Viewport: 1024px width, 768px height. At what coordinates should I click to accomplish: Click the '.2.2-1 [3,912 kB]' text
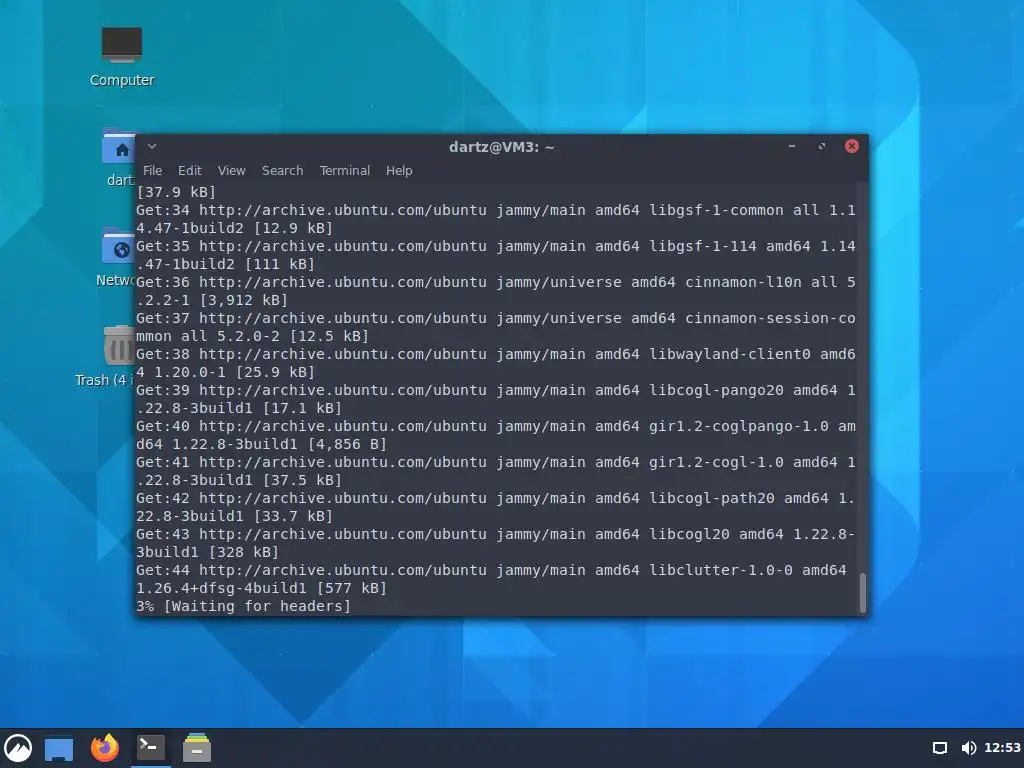pos(212,300)
